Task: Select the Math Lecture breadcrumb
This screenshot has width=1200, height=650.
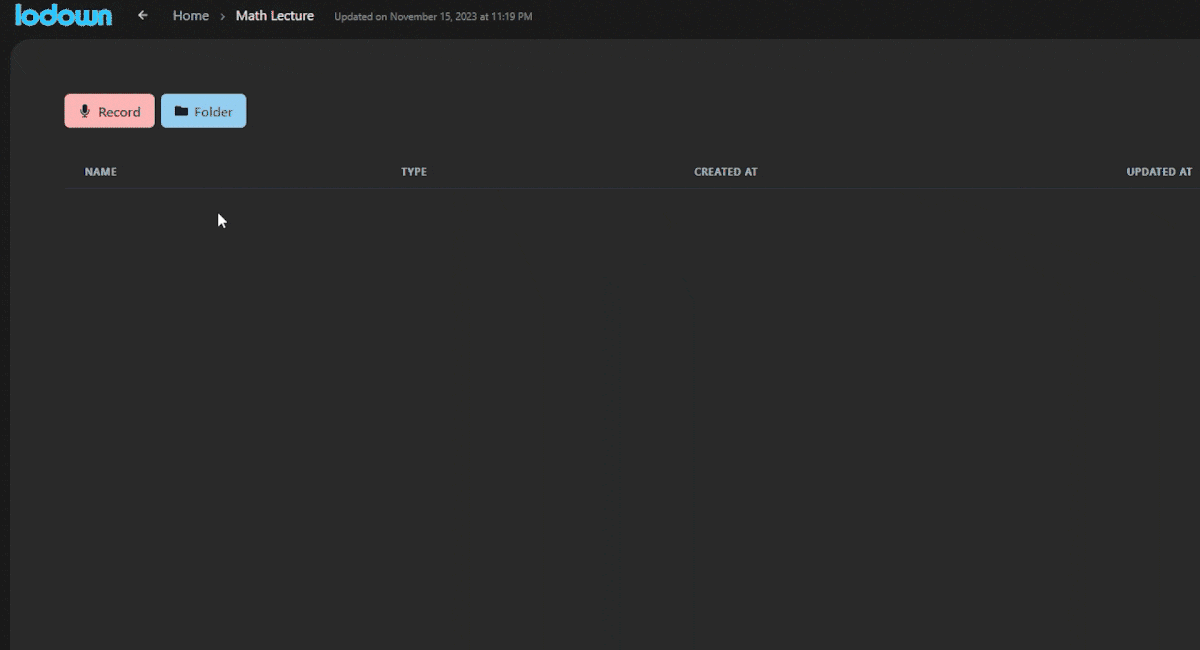Action: tap(274, 16)
